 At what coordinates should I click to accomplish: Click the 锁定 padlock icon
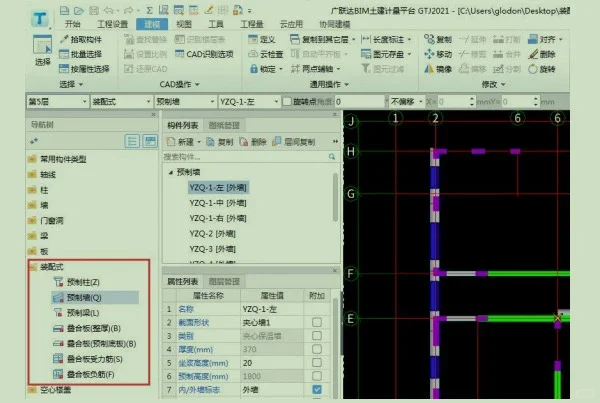(253, 69)
